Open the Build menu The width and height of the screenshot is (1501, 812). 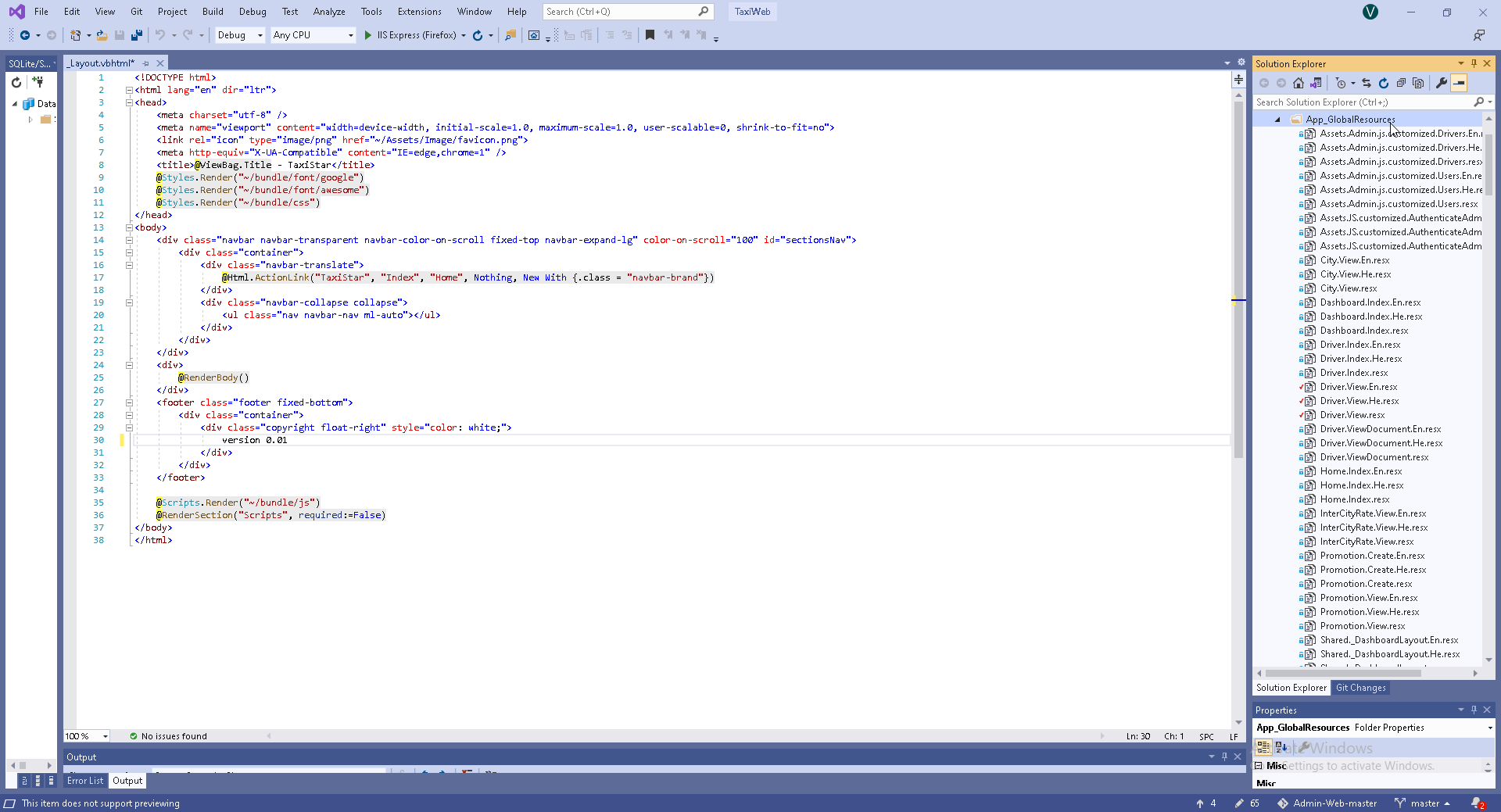click(213, 12)
